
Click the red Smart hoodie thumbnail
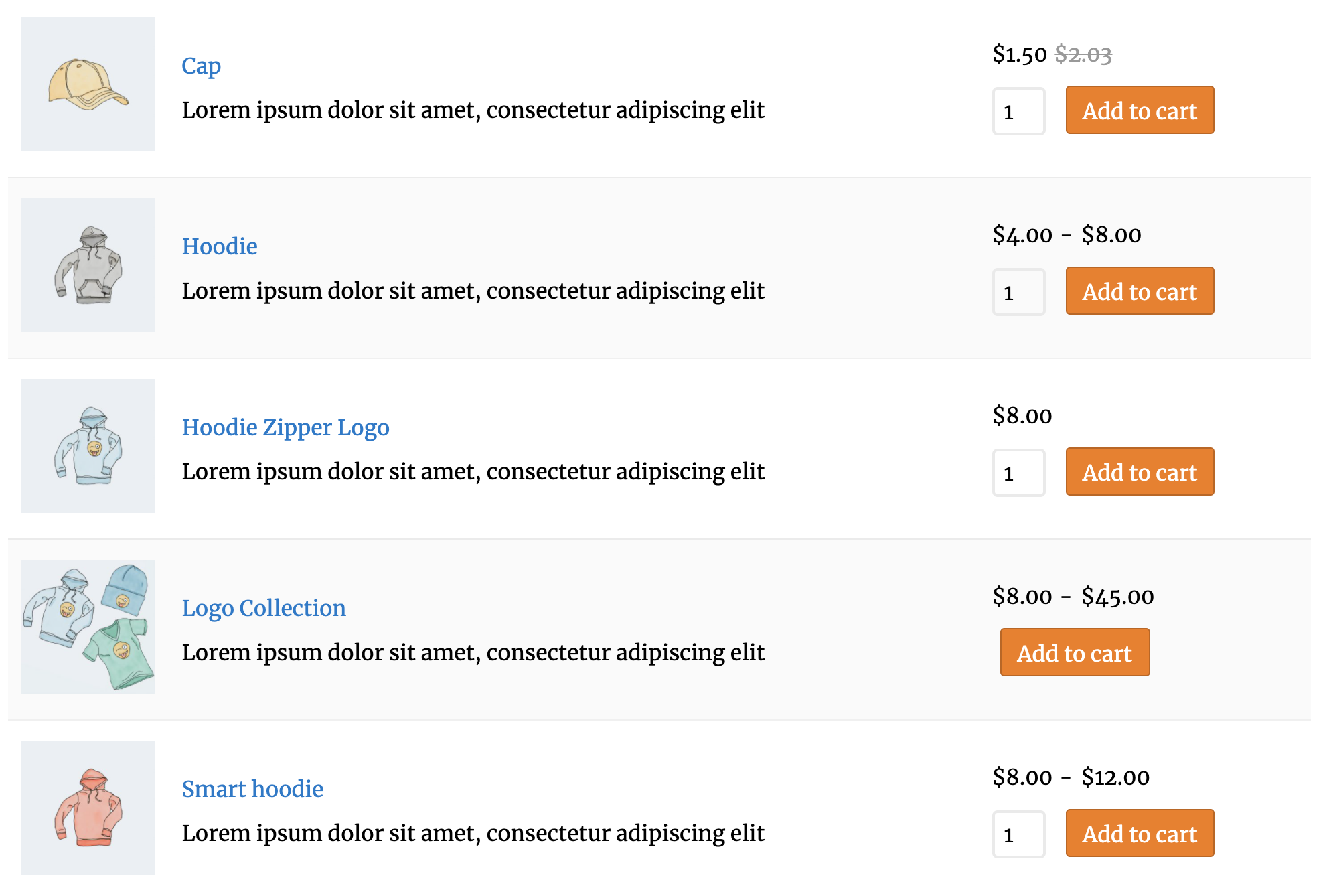(88, 808)
